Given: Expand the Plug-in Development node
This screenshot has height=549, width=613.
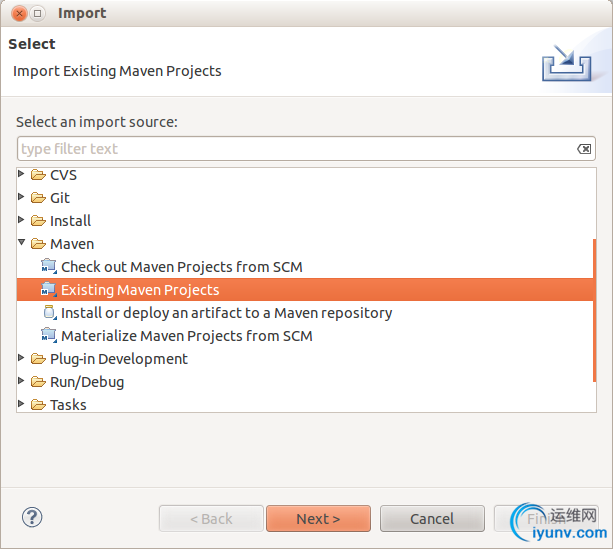Looking at the screenshot, I should pos(22,359).
